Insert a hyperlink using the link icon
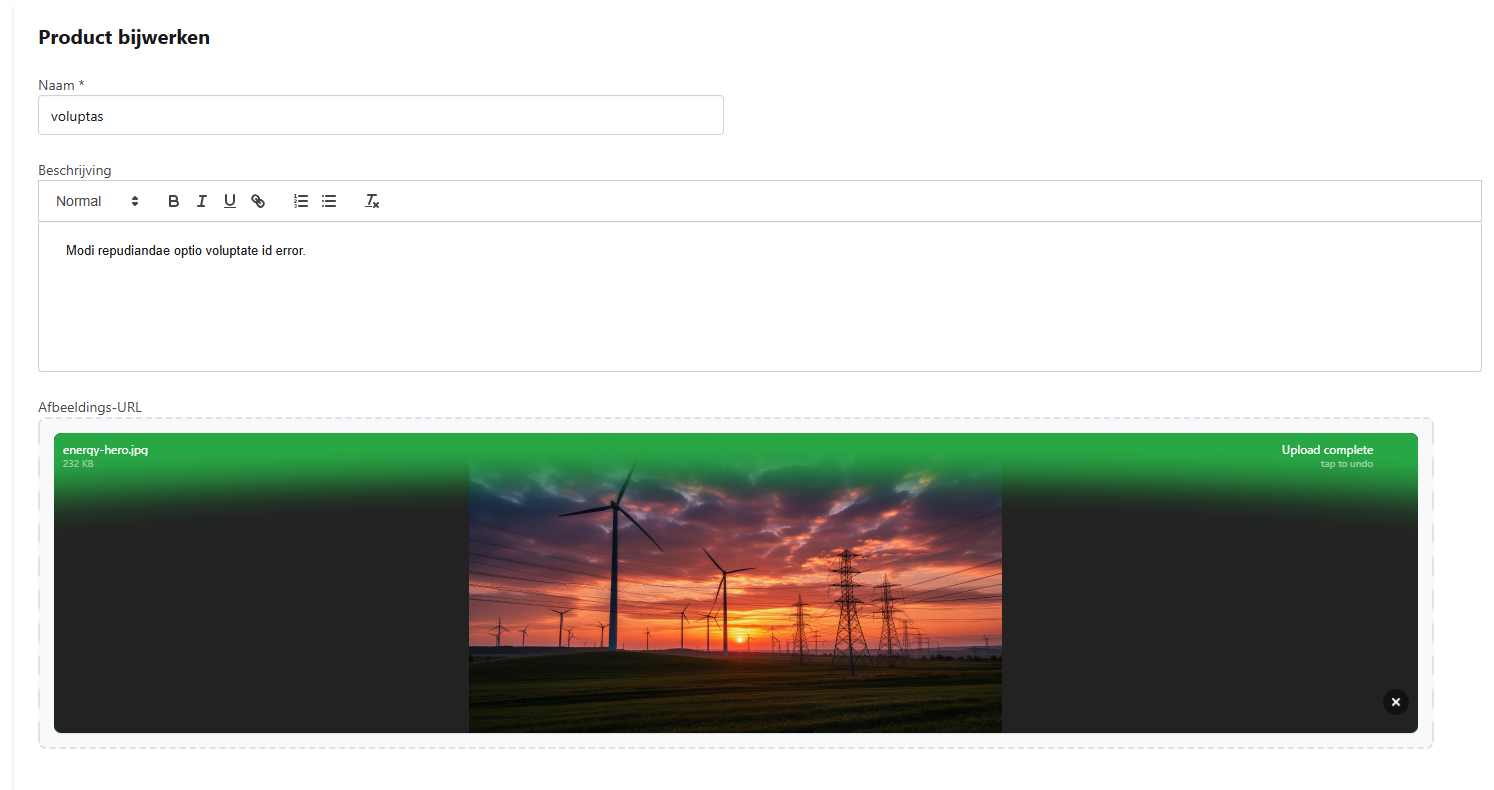1494x790 pixels. [x=258, y=201]
